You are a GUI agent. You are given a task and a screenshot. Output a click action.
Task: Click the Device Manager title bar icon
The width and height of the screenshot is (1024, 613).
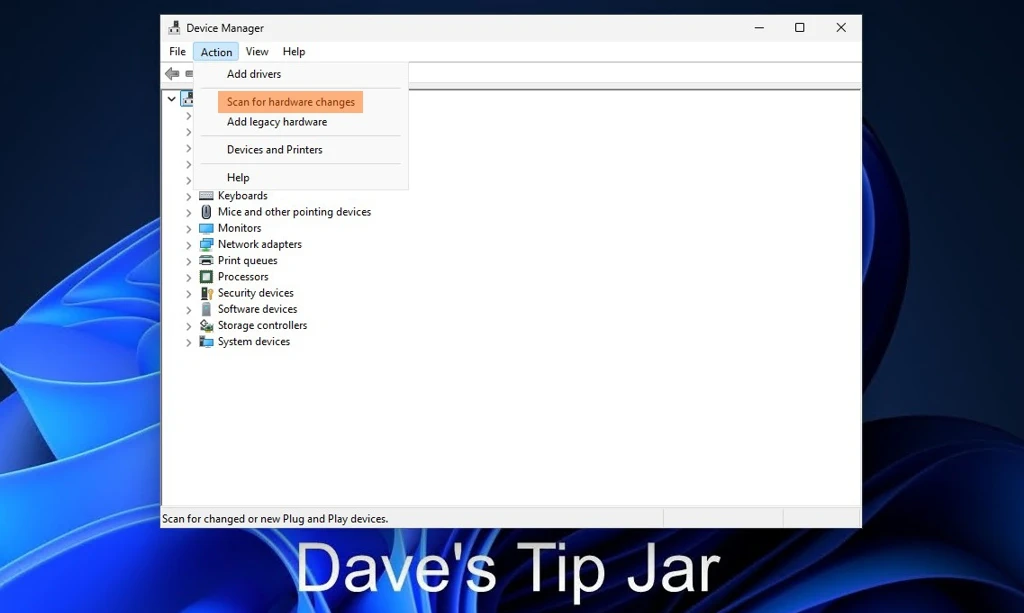point(174,27)
